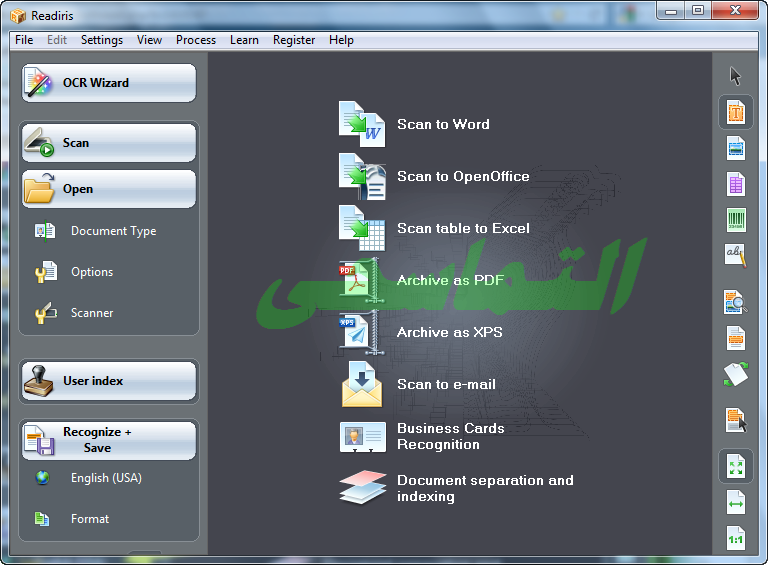
Task: Activate the text zone drawing tool
Action: (x=736, y=112)
